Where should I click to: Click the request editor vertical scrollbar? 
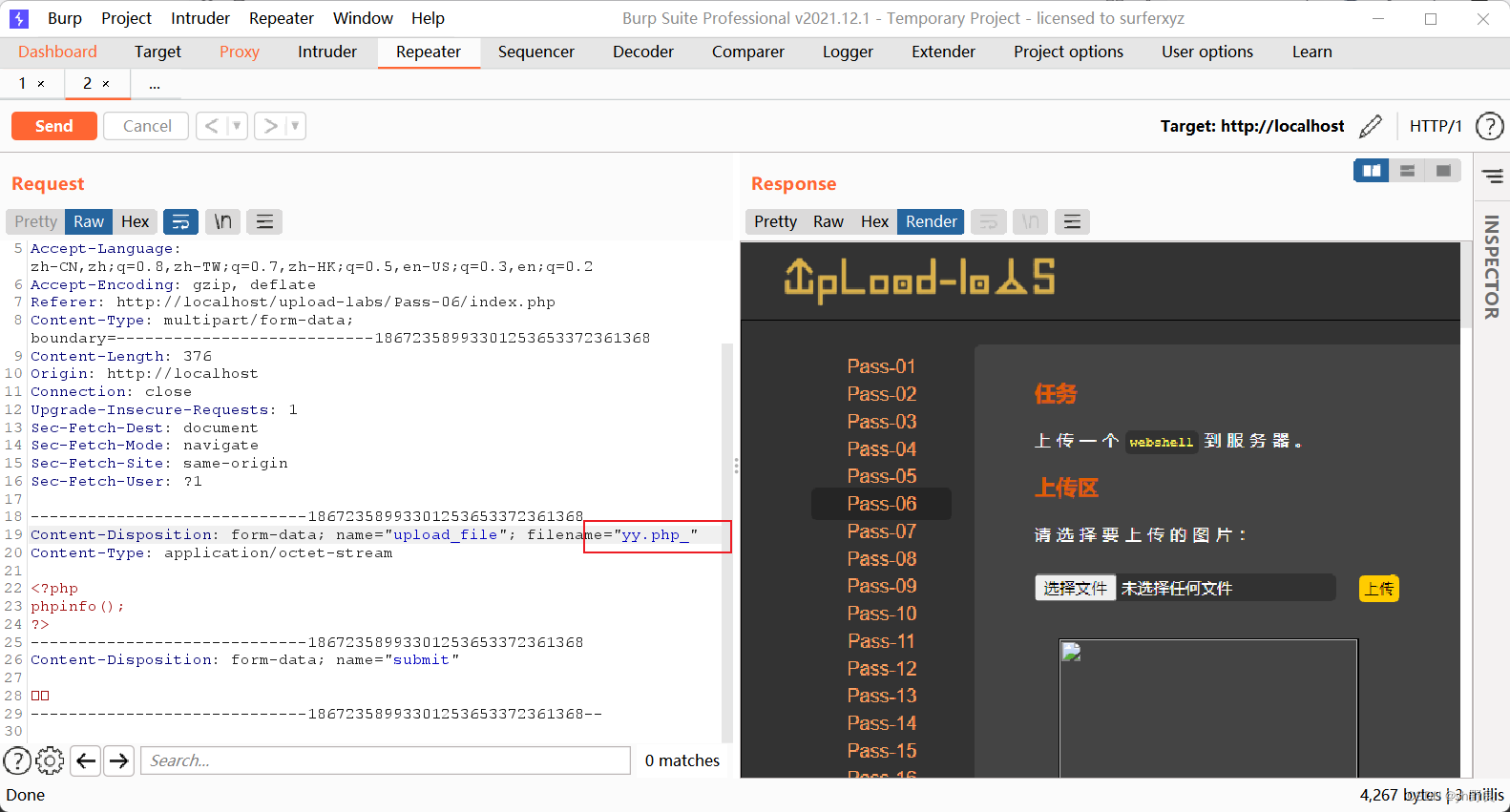tap(727, 542)
